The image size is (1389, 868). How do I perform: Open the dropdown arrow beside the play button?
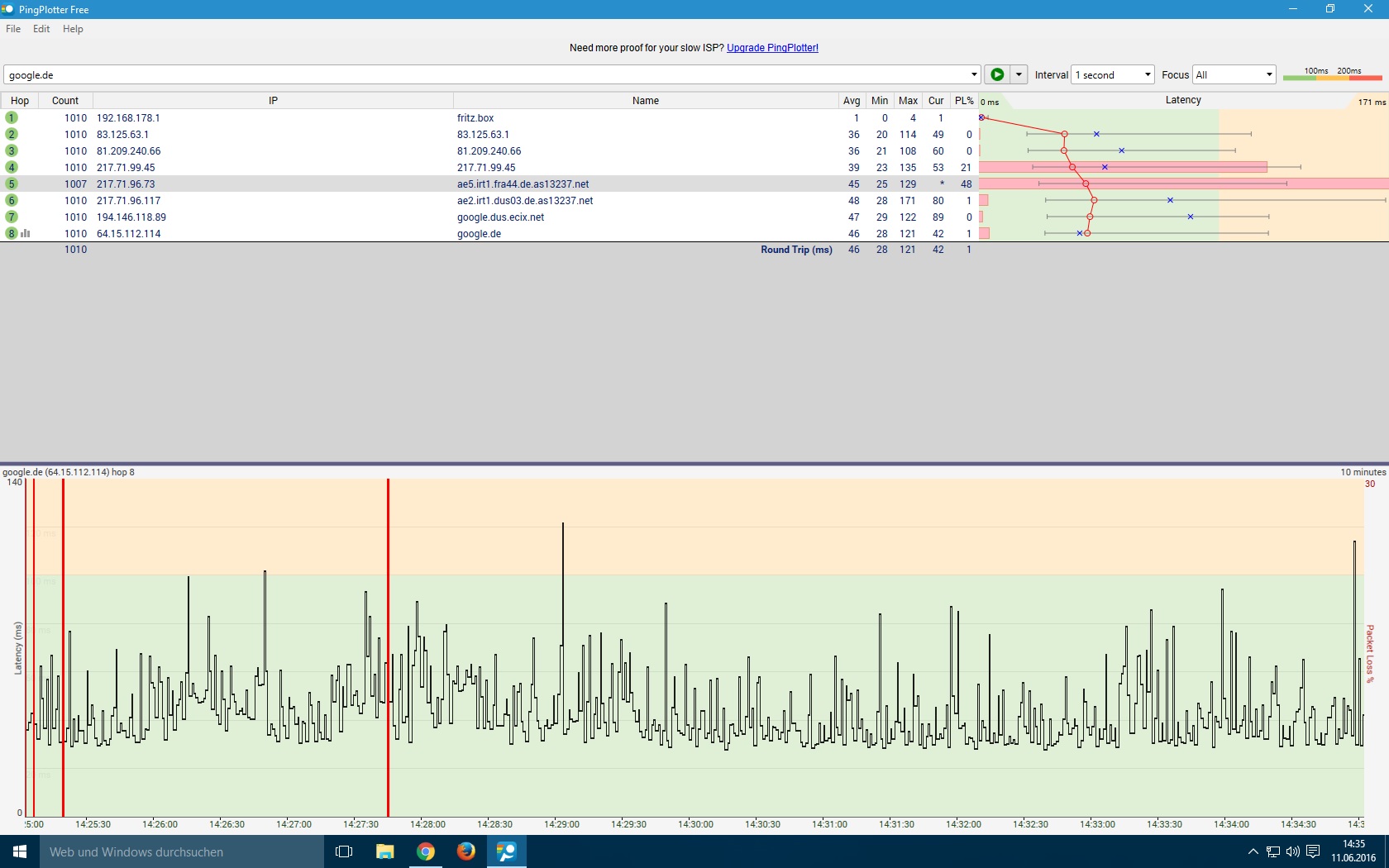pyautogui.click(x=1019, y=74)
